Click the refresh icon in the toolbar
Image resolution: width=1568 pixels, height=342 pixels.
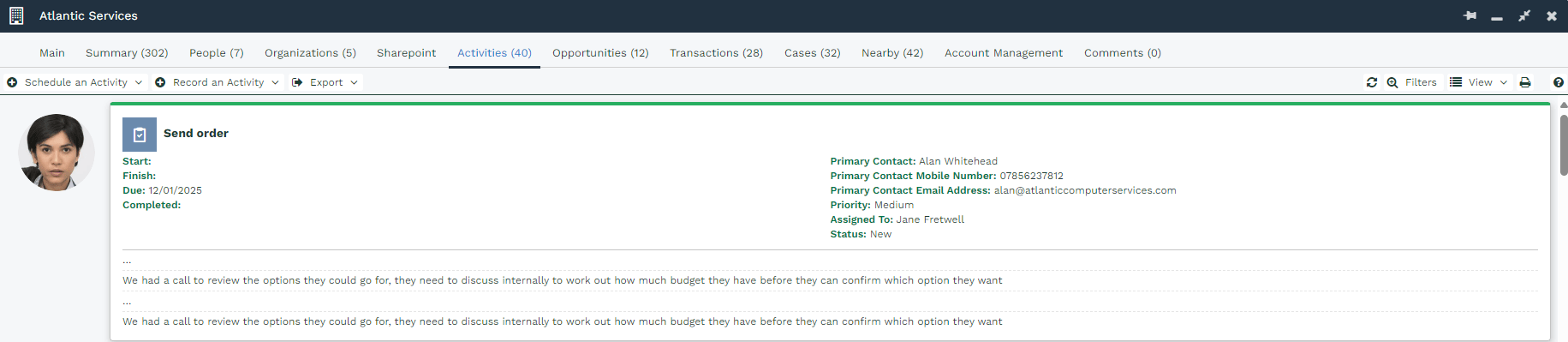pyautogui.click(x=1372, y=82)
